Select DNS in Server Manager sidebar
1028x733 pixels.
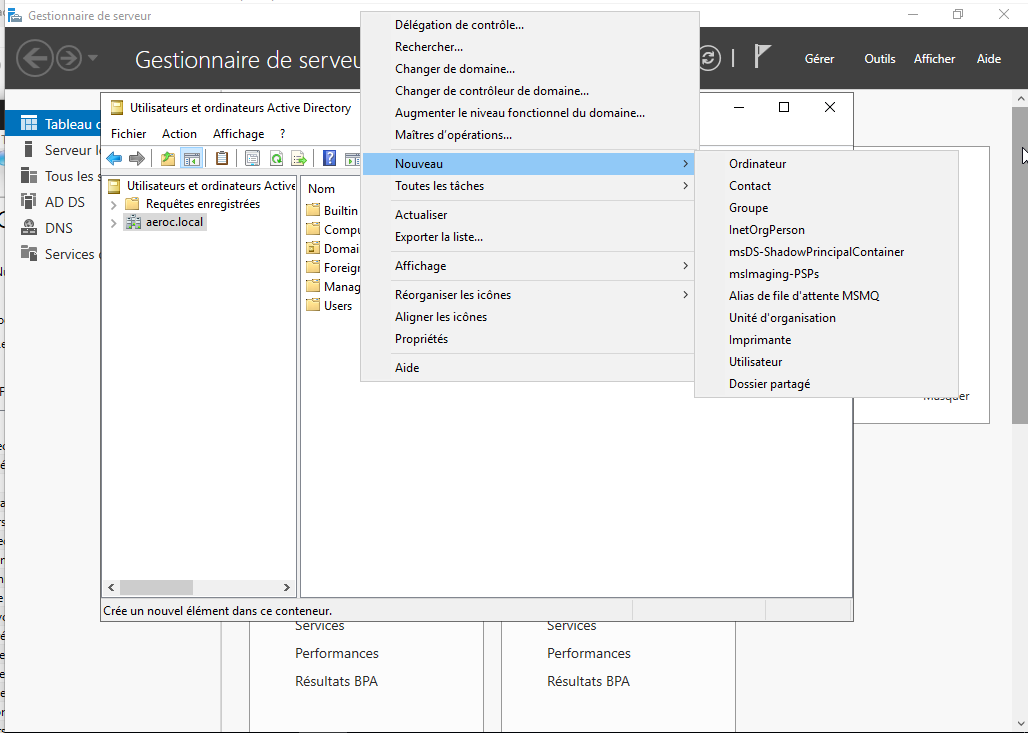pos(58,228)
